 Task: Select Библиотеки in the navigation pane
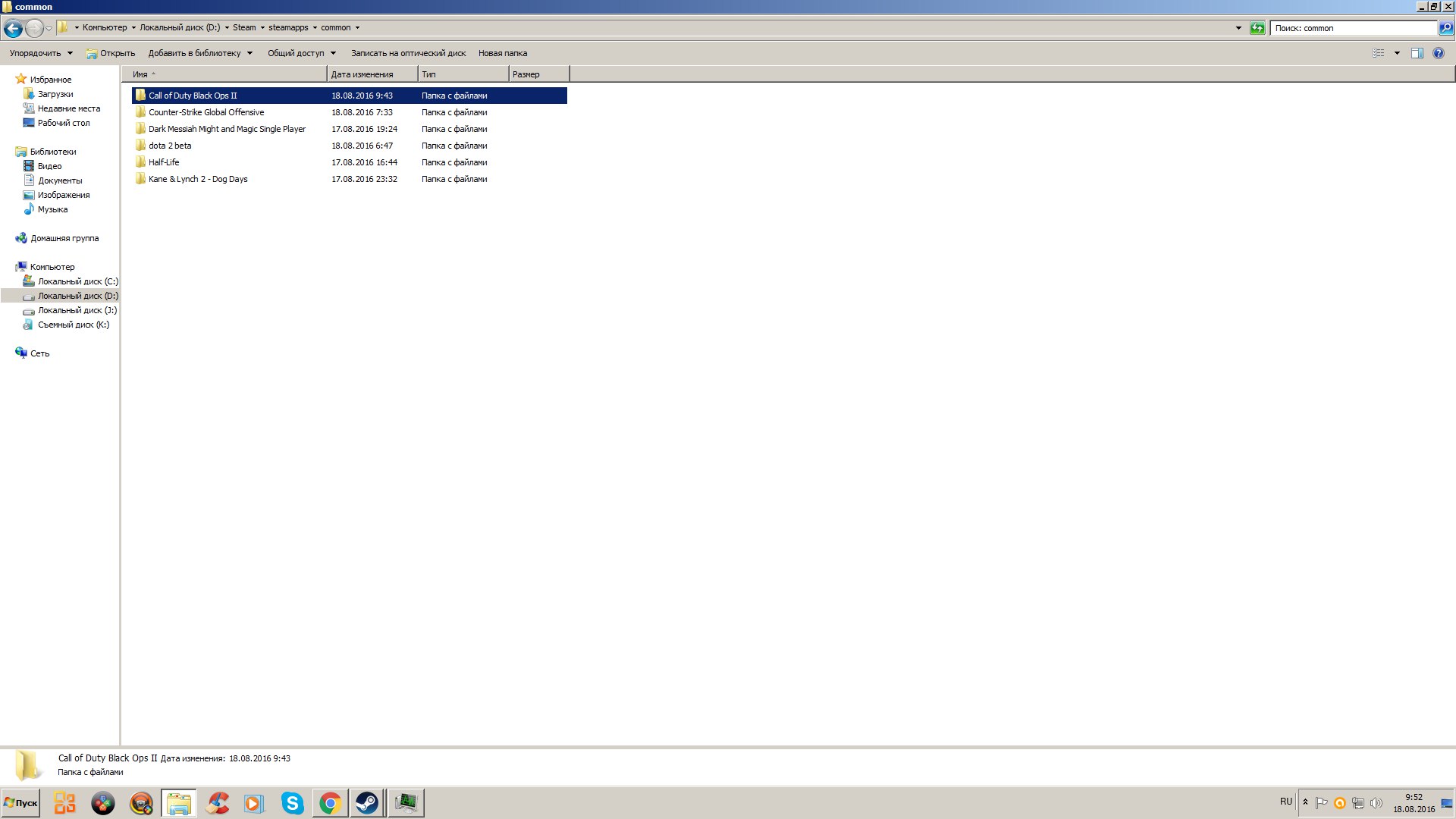click(x=53, y=152)
